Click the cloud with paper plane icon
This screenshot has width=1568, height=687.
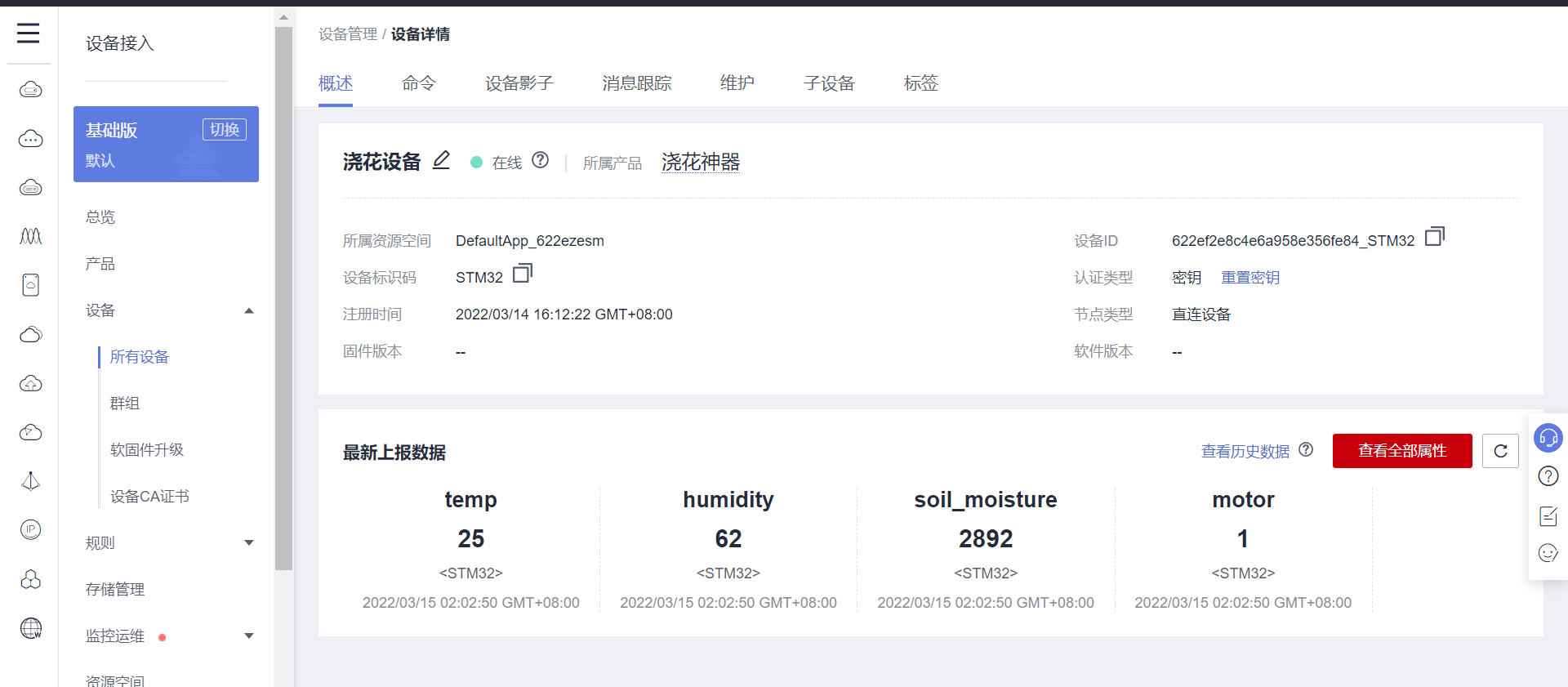[31, 432]
